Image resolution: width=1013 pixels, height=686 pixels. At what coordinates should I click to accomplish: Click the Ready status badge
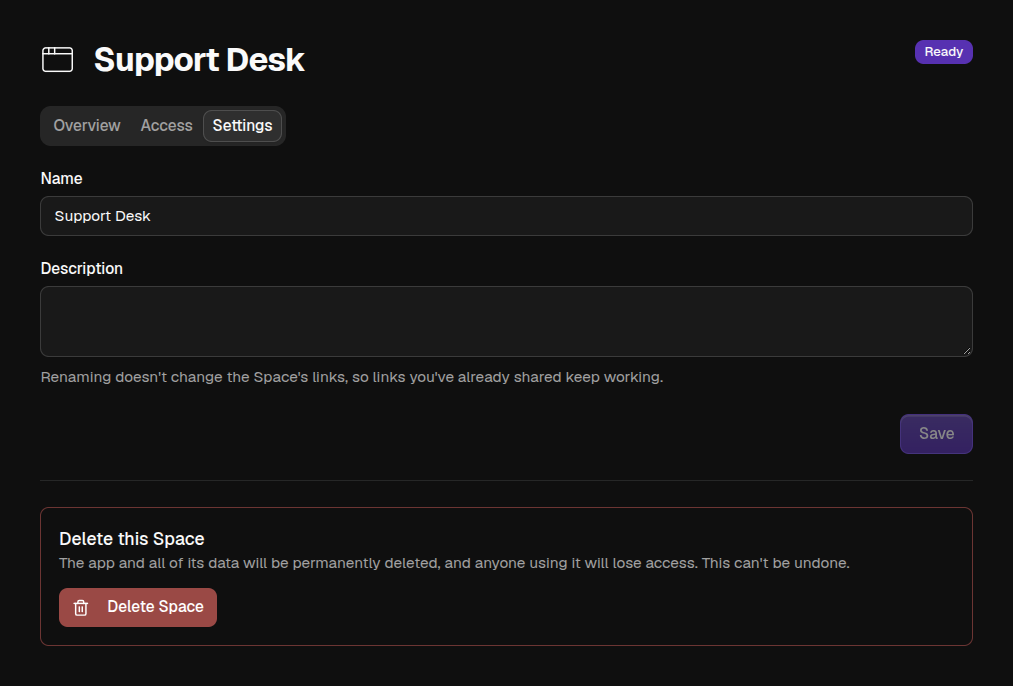(x=943, y=52)
